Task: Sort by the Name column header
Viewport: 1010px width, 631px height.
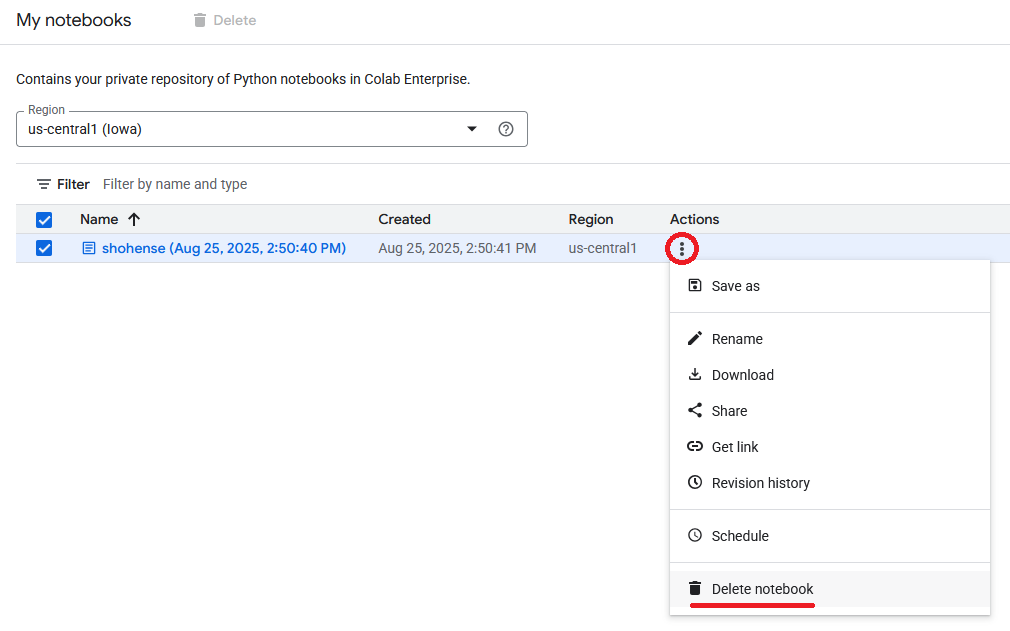Action: 99,219
